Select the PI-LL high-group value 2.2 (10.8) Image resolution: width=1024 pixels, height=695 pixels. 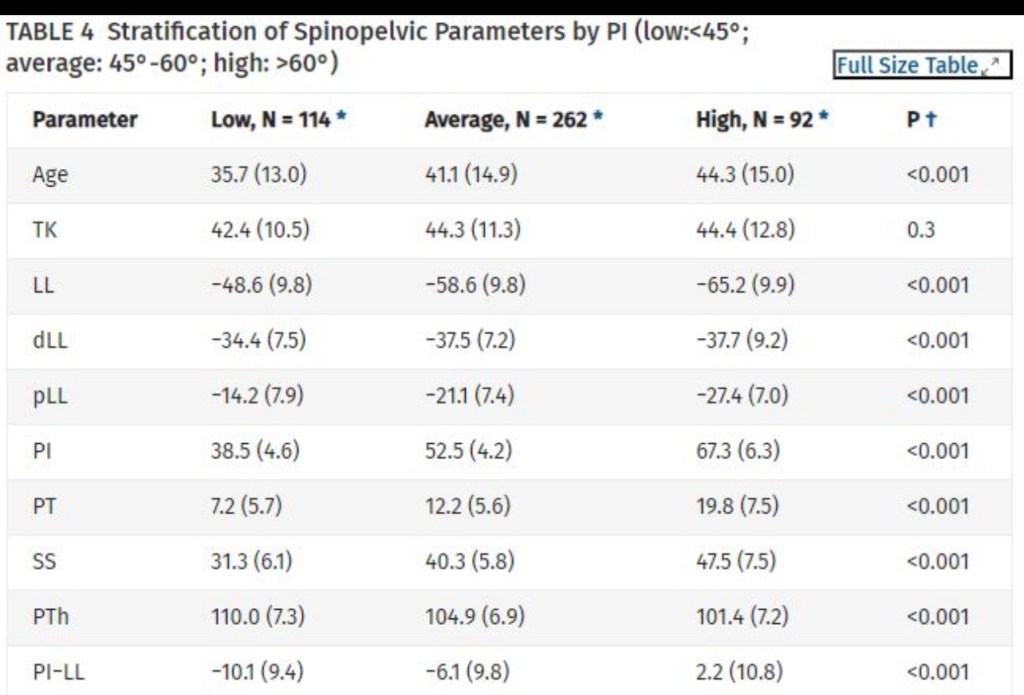tap(739, 671)
